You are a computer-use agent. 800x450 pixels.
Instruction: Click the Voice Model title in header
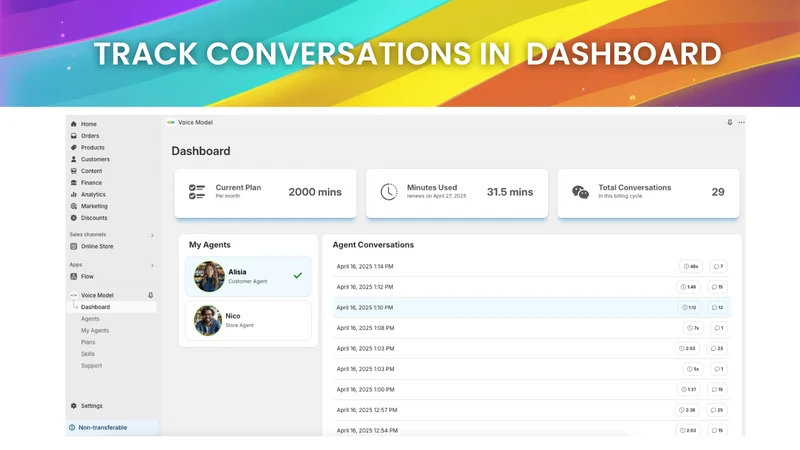(195, 122)
